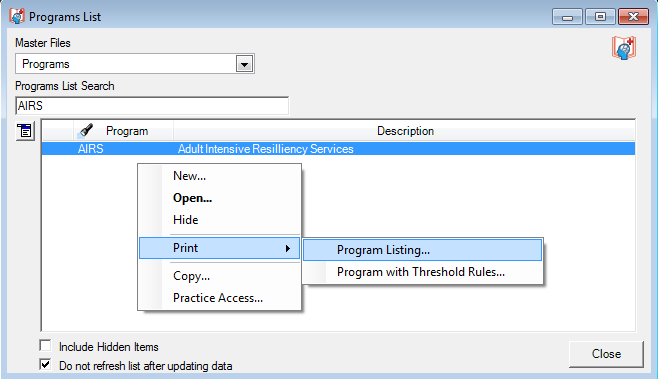Viewport: 658px width, 379px height.
Task: Select Program with Threshold Rules... option
Action: pos(423,272)
